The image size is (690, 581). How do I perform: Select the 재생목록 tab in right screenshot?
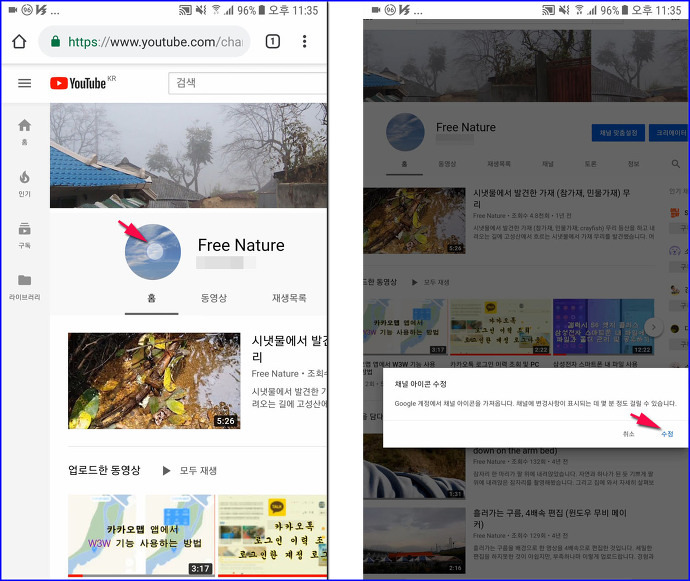499,164
